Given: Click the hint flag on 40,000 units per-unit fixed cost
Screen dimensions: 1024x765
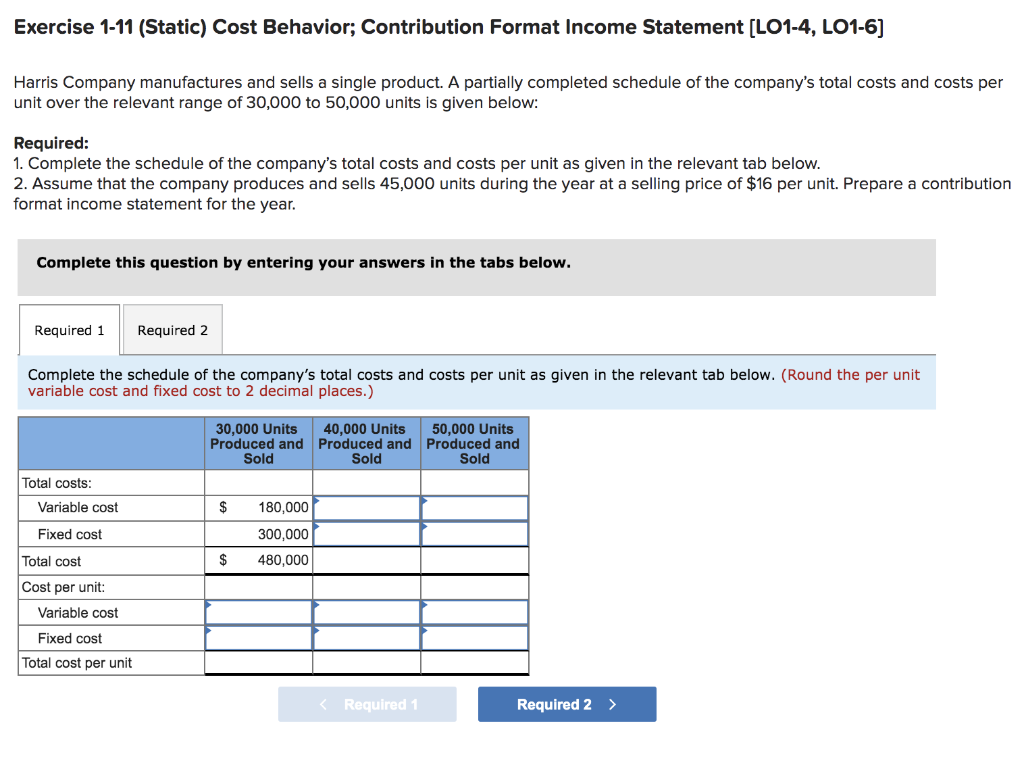Looking at the screenshot, I should (x=317, y=630).
